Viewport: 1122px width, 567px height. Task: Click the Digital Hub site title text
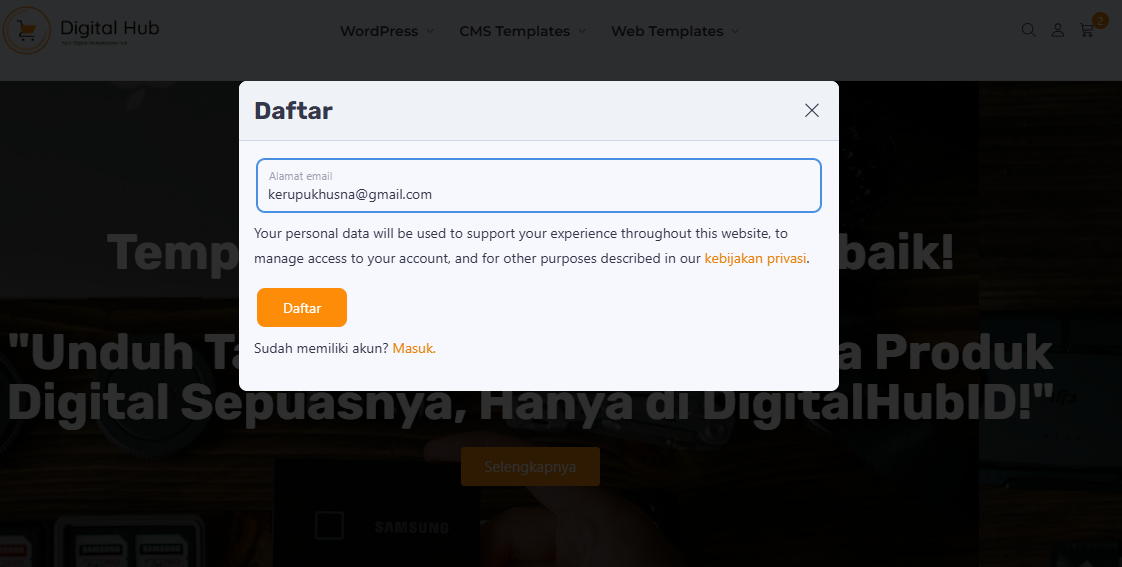coord(109,28)
